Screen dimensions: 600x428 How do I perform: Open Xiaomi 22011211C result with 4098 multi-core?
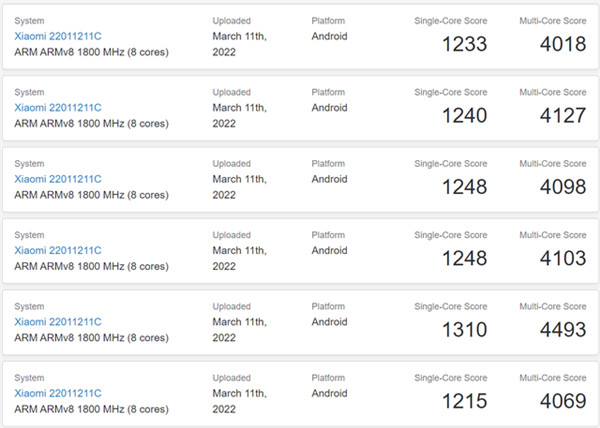pyautogui.click(x=57, y=178)
